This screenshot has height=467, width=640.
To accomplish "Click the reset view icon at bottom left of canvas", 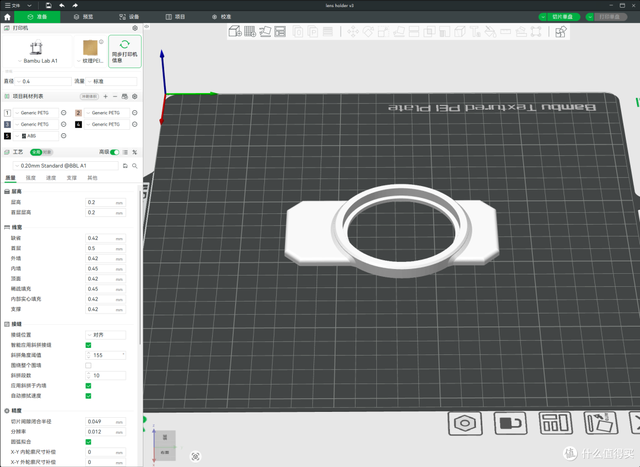I will tap(196, 456).
